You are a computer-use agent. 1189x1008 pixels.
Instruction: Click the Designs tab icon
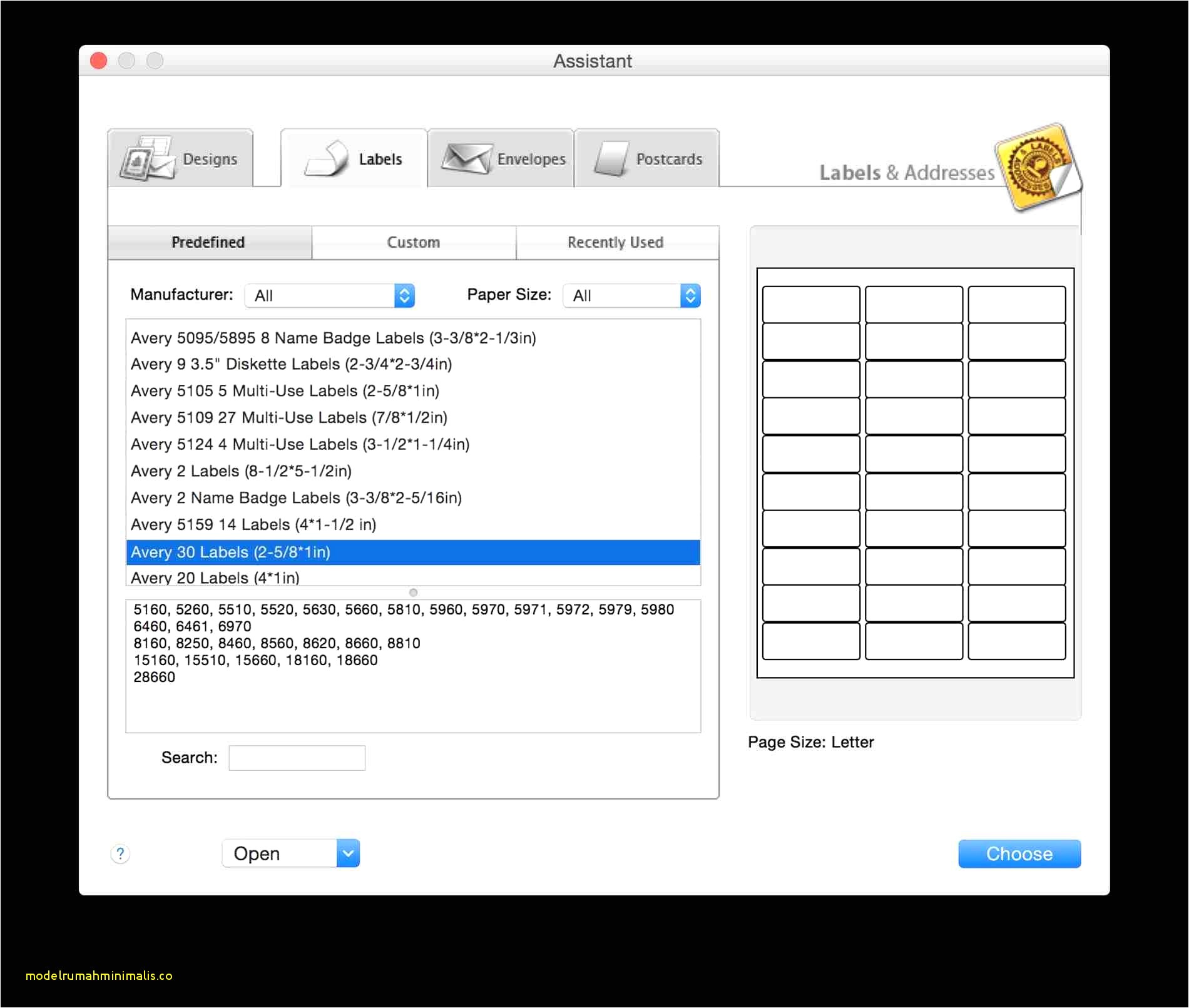pos(147,159)
